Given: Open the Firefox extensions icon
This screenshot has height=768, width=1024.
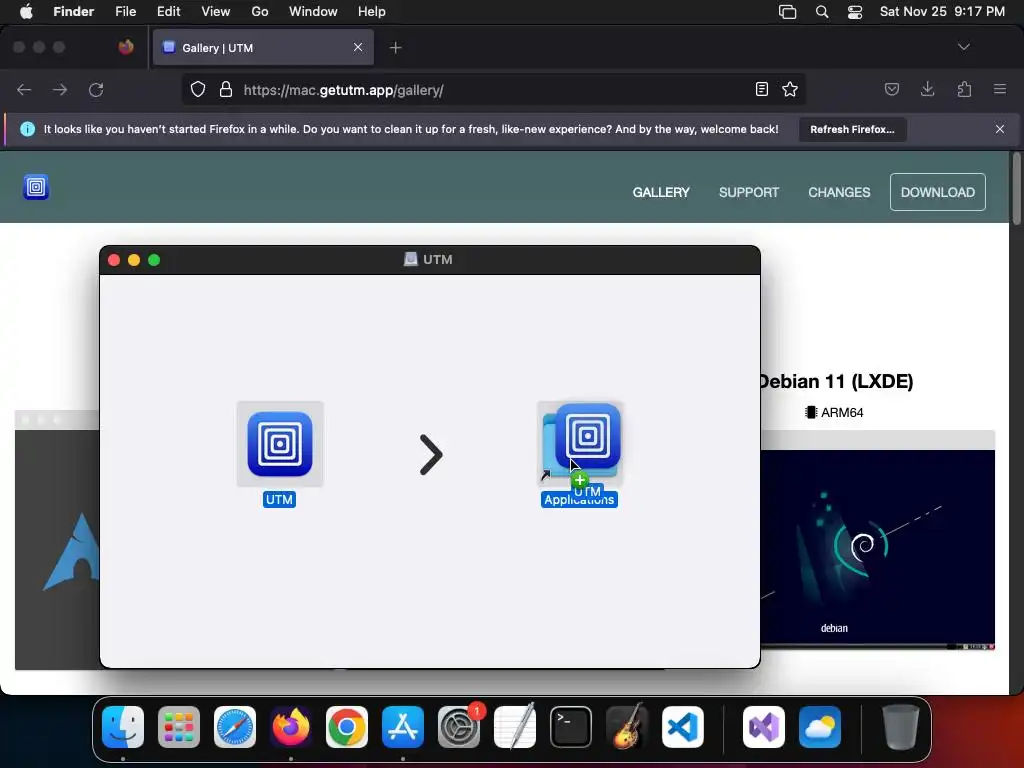Looking at the screenshot, I should (x=964, y=89).
